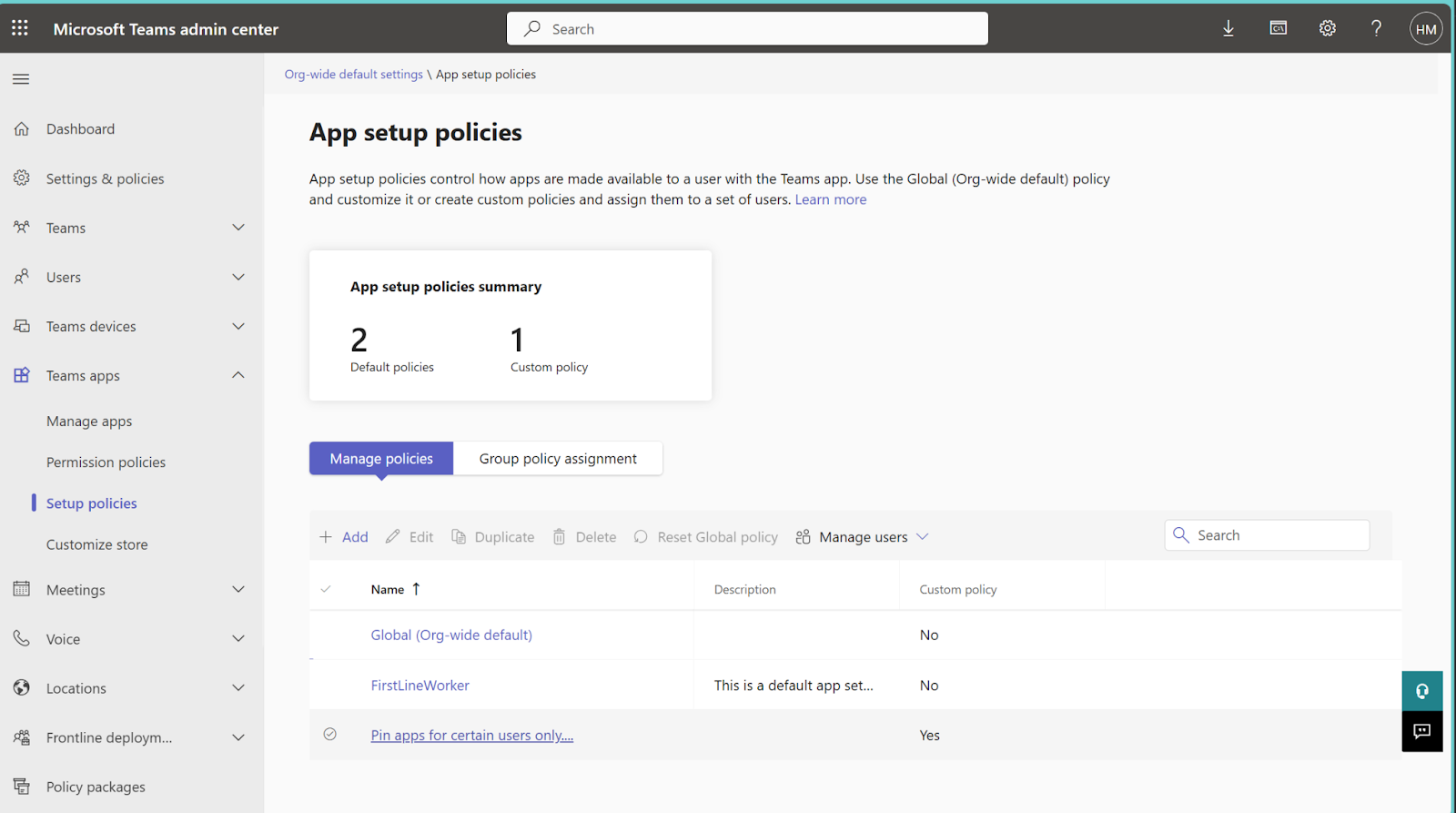Screen dimensions: 1456x813
Task: Open Cloud Shell icon in header
Action: 1279,28
